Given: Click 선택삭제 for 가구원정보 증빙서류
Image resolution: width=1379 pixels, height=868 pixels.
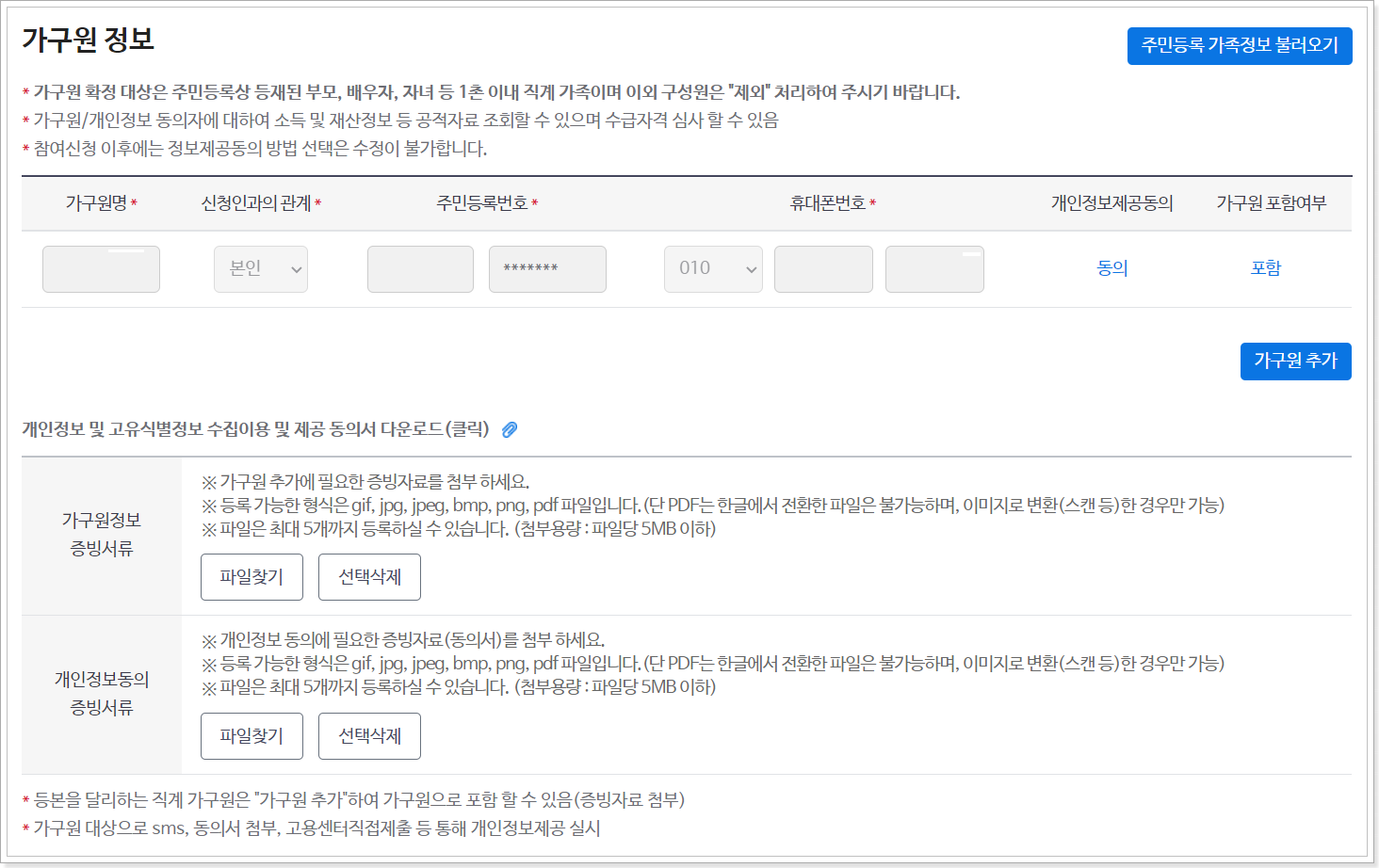Looking at the screenshot, I should [x=369, y=577].
